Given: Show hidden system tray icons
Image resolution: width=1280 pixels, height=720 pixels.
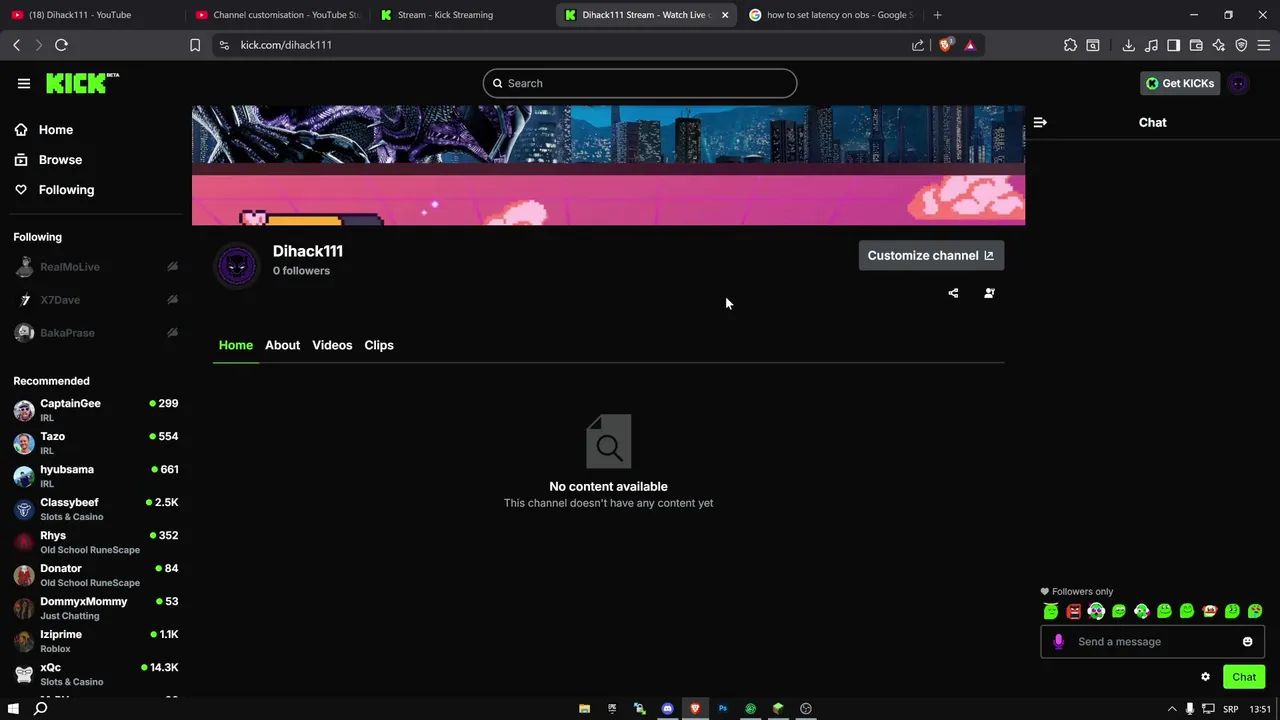Looking at the screenshot, I should click(x=1172, y=709).
